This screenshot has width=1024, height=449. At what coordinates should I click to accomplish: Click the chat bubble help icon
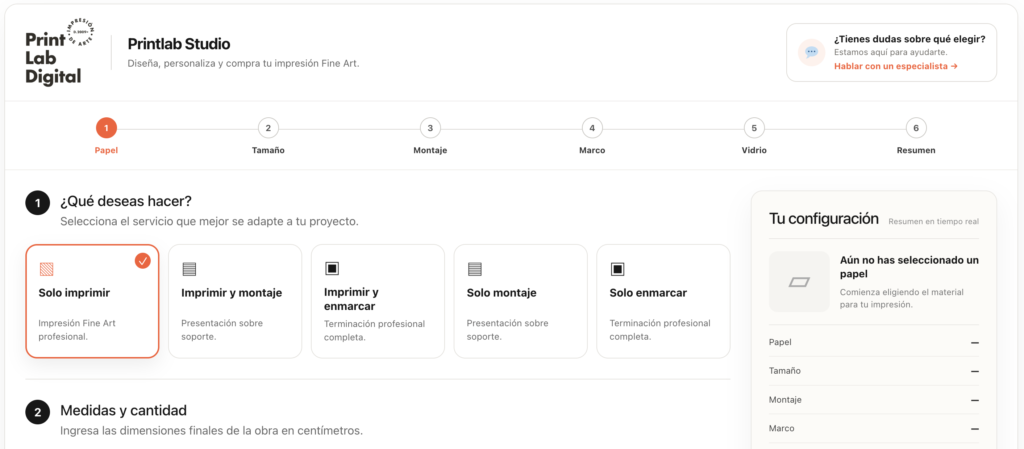(x=812, y=52)
